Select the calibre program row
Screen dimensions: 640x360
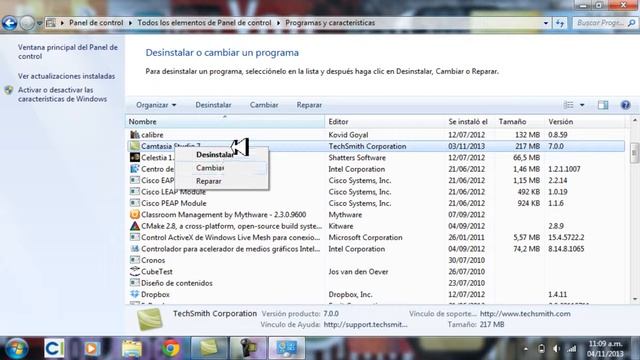(375, 135)
